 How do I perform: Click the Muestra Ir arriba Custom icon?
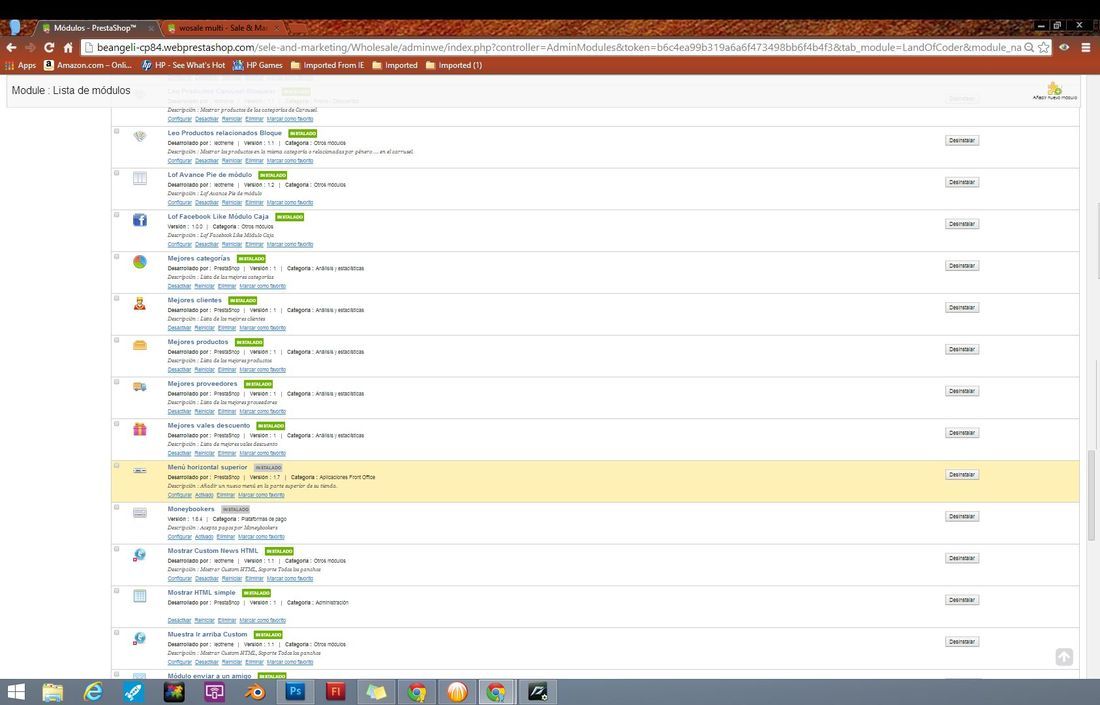(x=140, y=638)
